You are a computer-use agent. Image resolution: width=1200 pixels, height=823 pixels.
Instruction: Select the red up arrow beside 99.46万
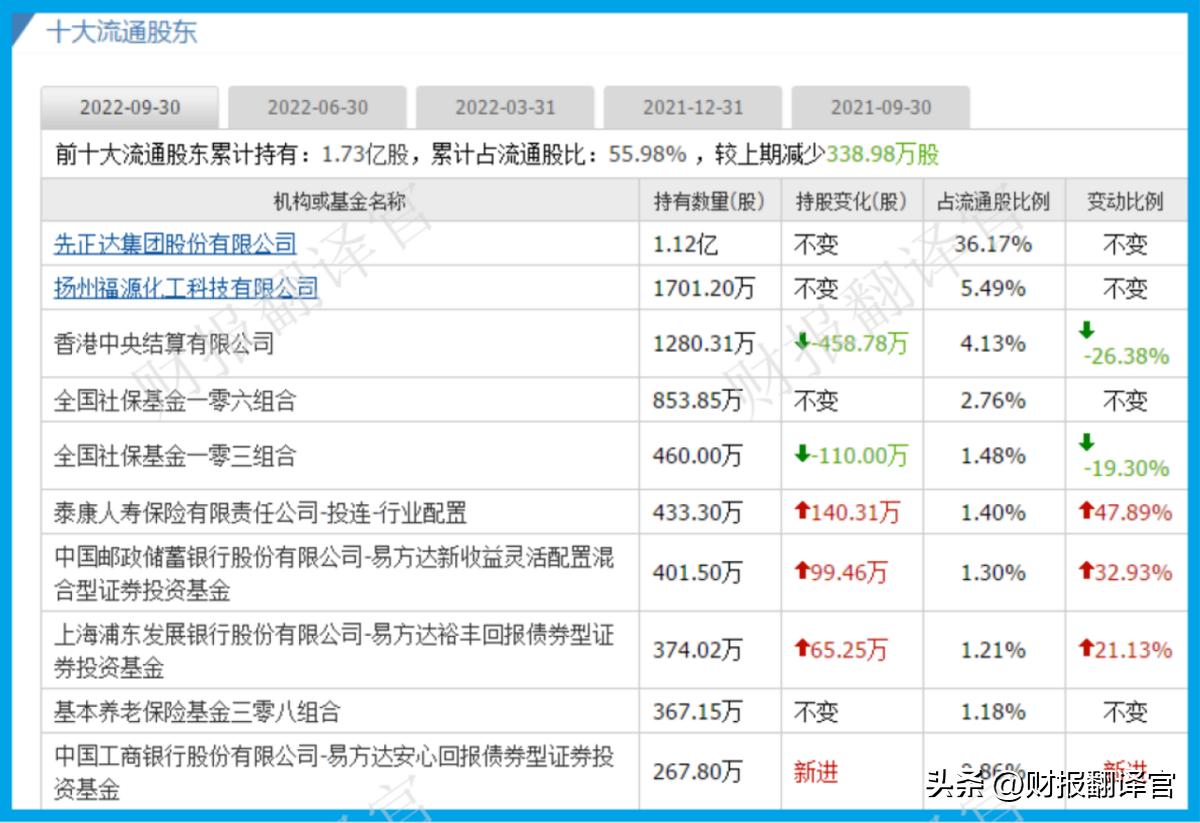pos(802,571)
